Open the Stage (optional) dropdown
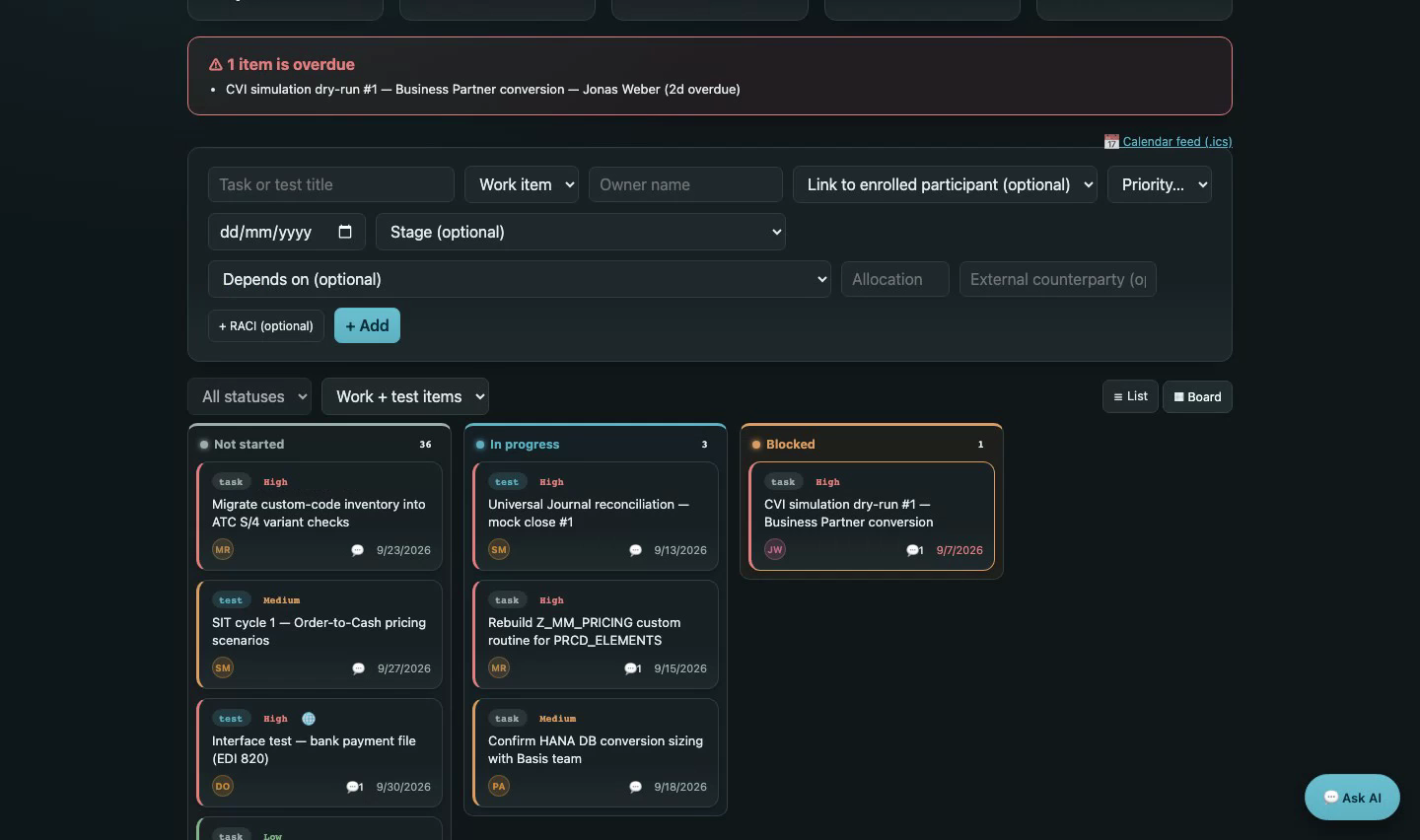The height and width of the screenshot is (840, 1420). (x=581, y=232)
